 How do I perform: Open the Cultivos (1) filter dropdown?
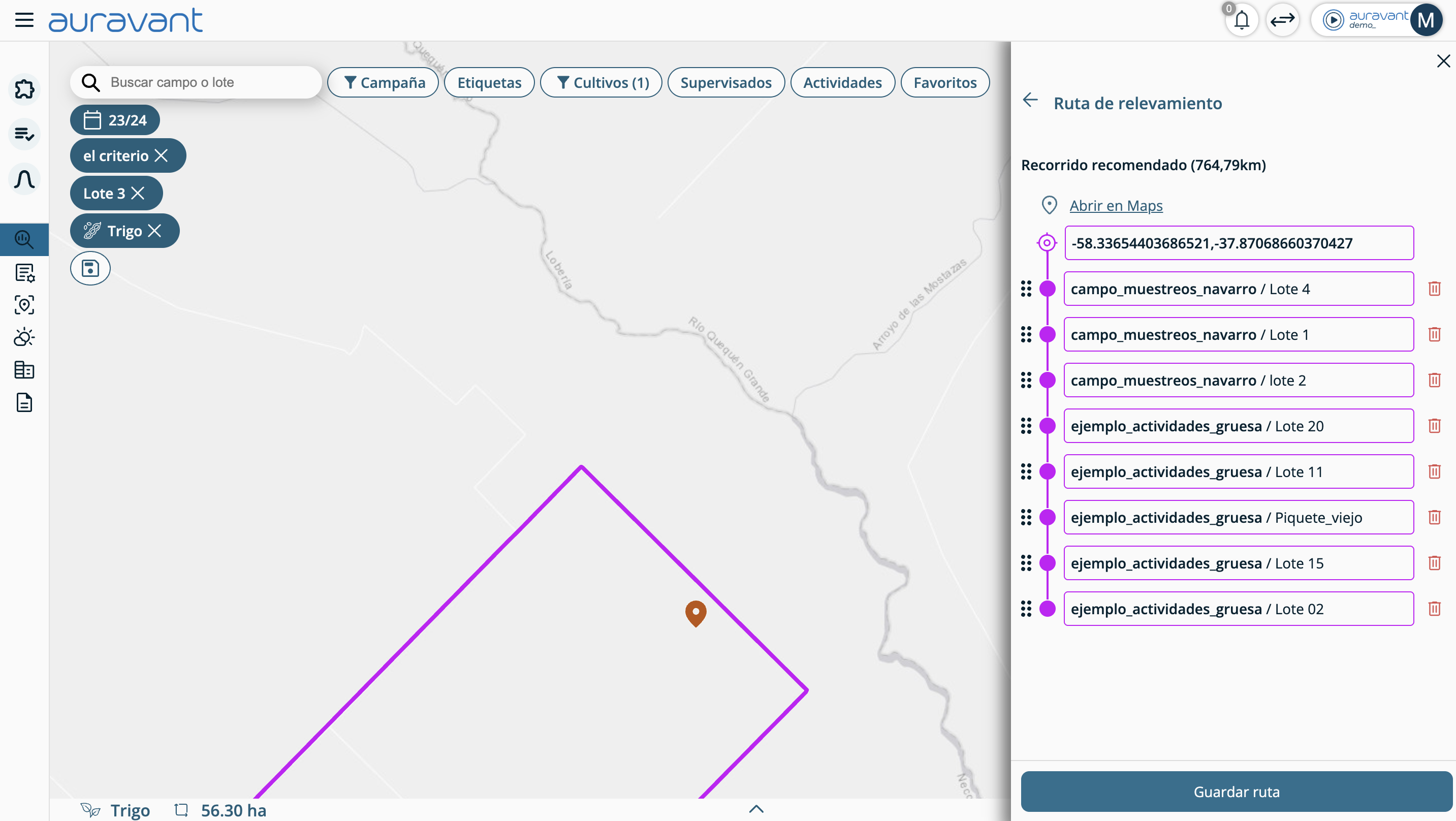point(602,82)
